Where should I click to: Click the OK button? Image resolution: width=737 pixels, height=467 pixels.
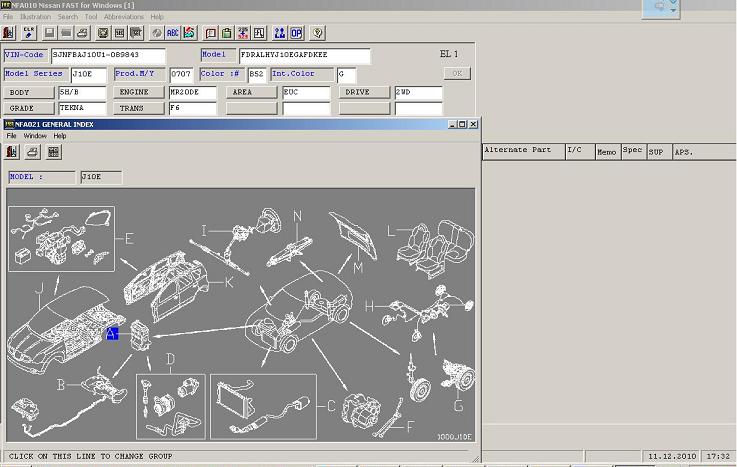[457, 73]
